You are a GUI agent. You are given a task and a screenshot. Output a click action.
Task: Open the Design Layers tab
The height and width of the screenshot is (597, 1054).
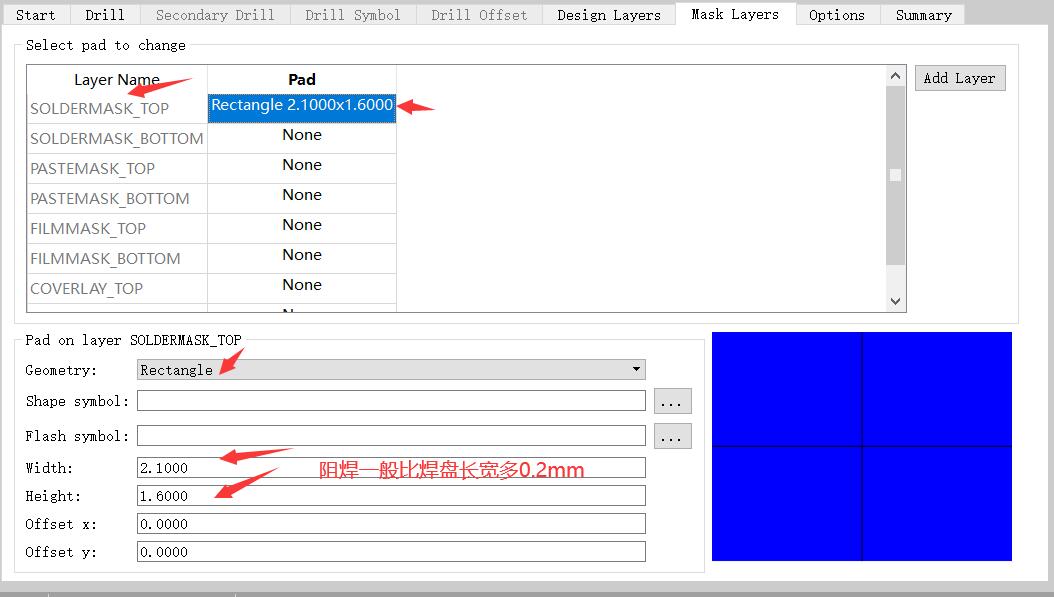coord(609,14)
